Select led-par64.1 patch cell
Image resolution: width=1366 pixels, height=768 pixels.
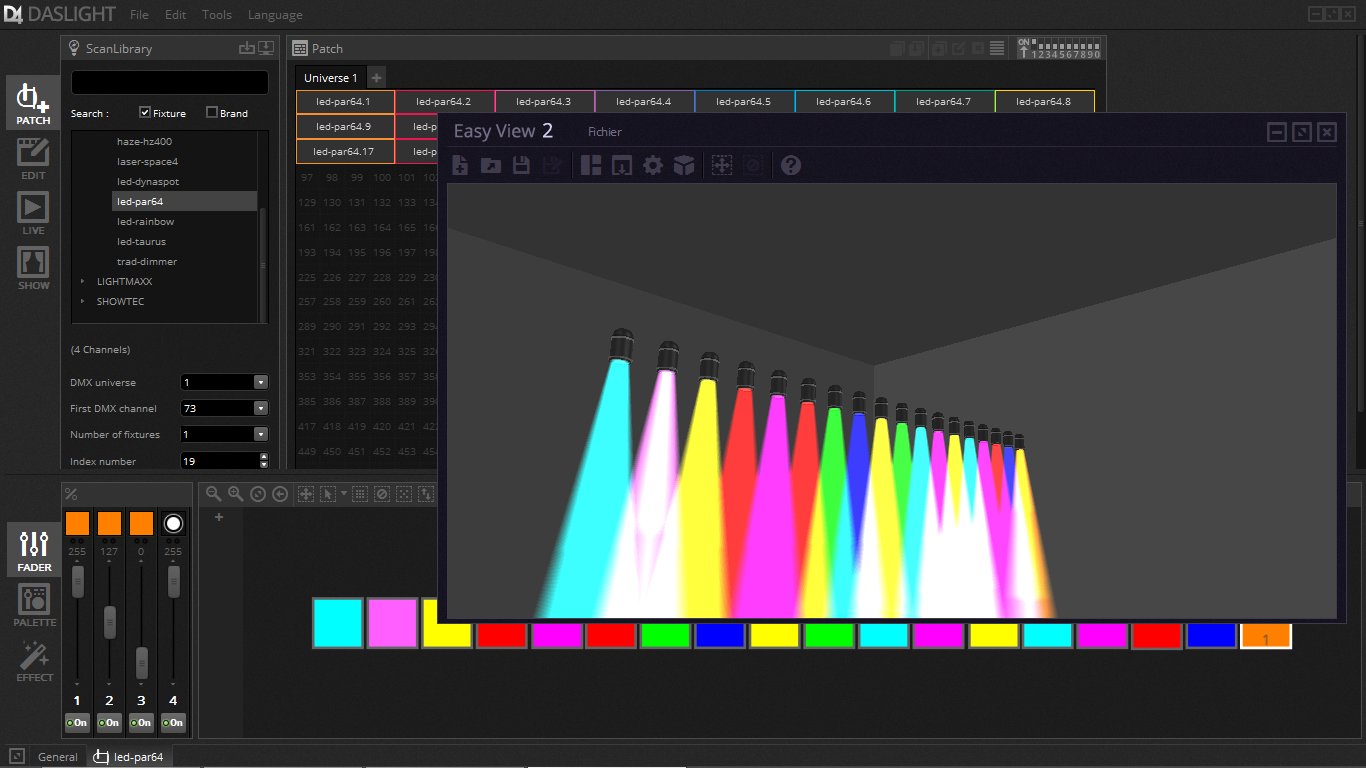(x=345, y=102)
